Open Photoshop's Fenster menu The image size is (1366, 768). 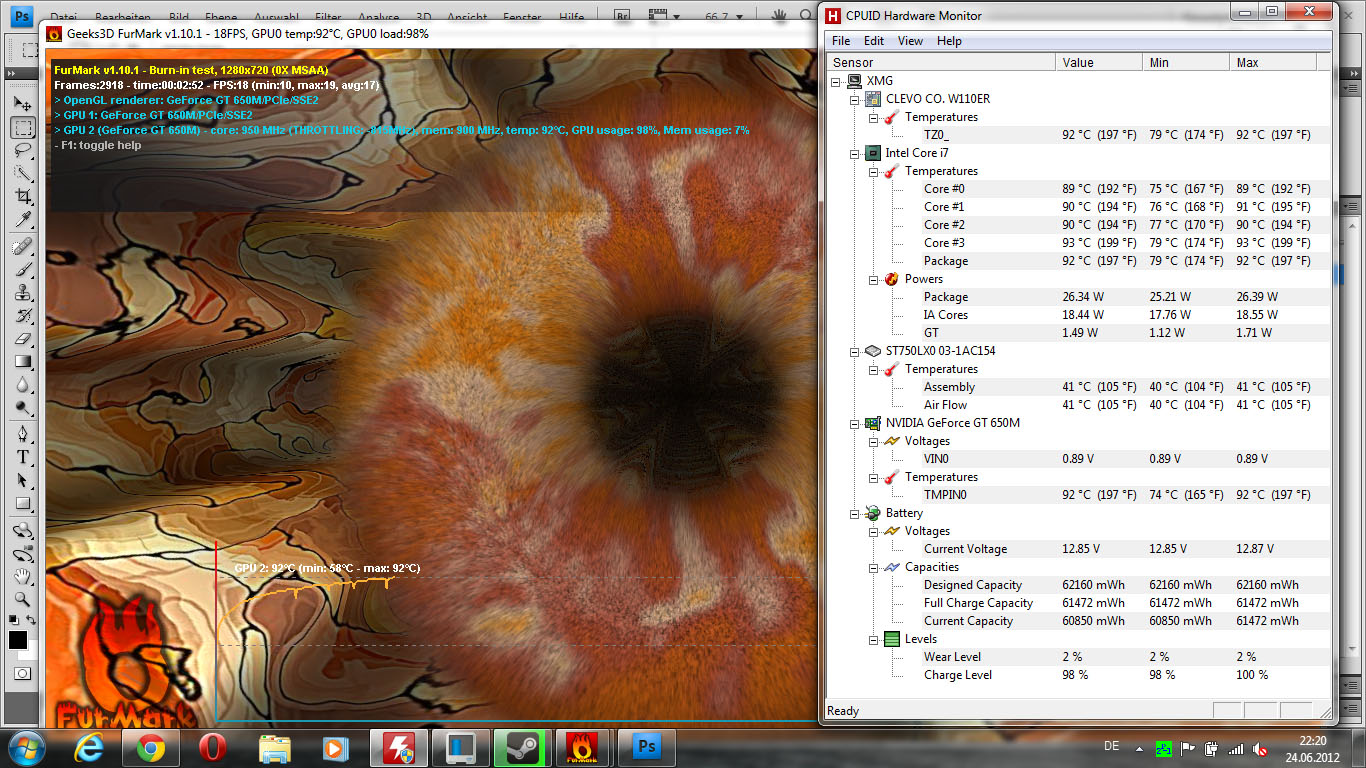tap(521, 18)
